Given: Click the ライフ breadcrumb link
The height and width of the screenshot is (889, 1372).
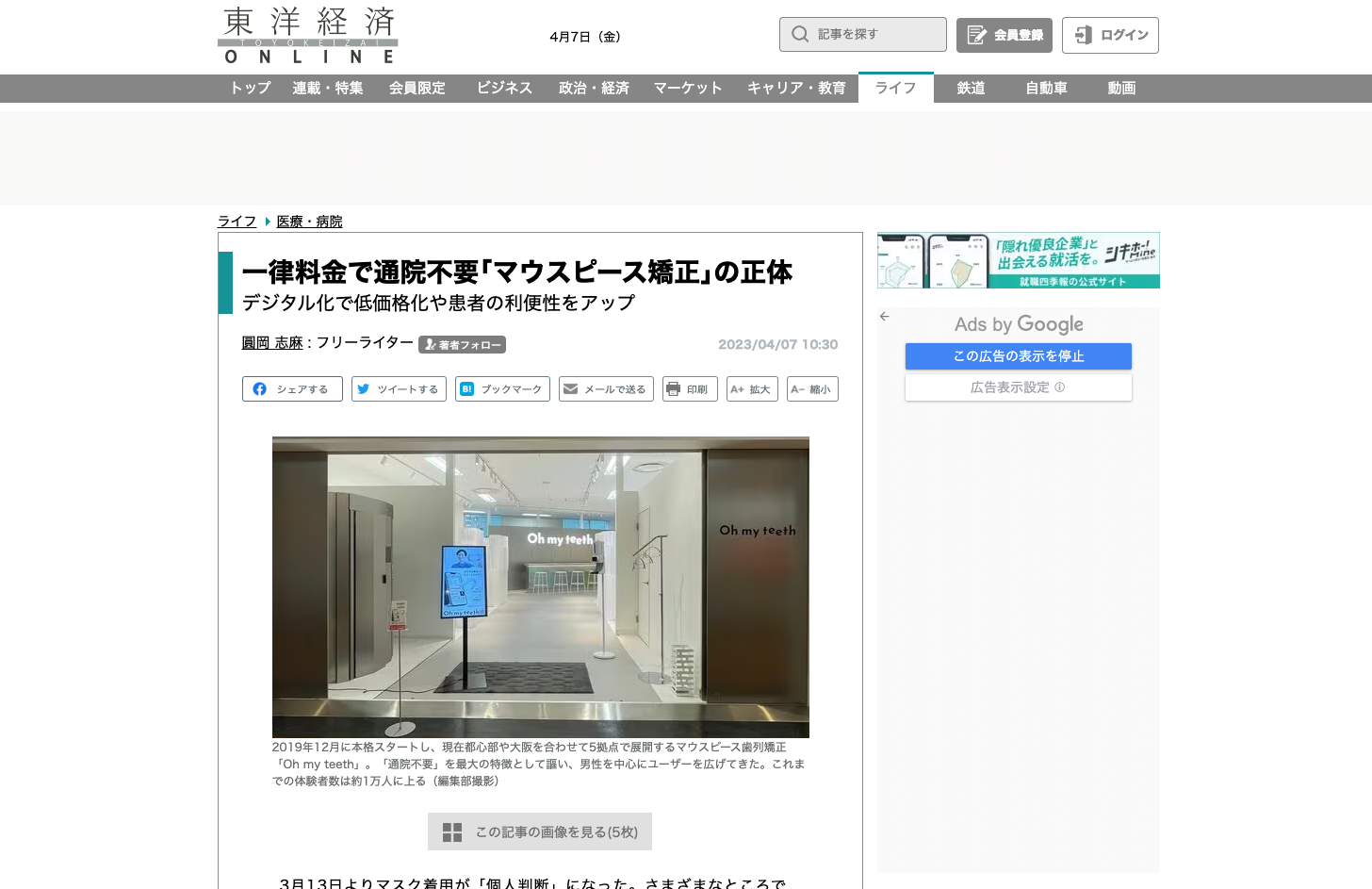Looking at the screenshot, I should (x=237, y=222).
